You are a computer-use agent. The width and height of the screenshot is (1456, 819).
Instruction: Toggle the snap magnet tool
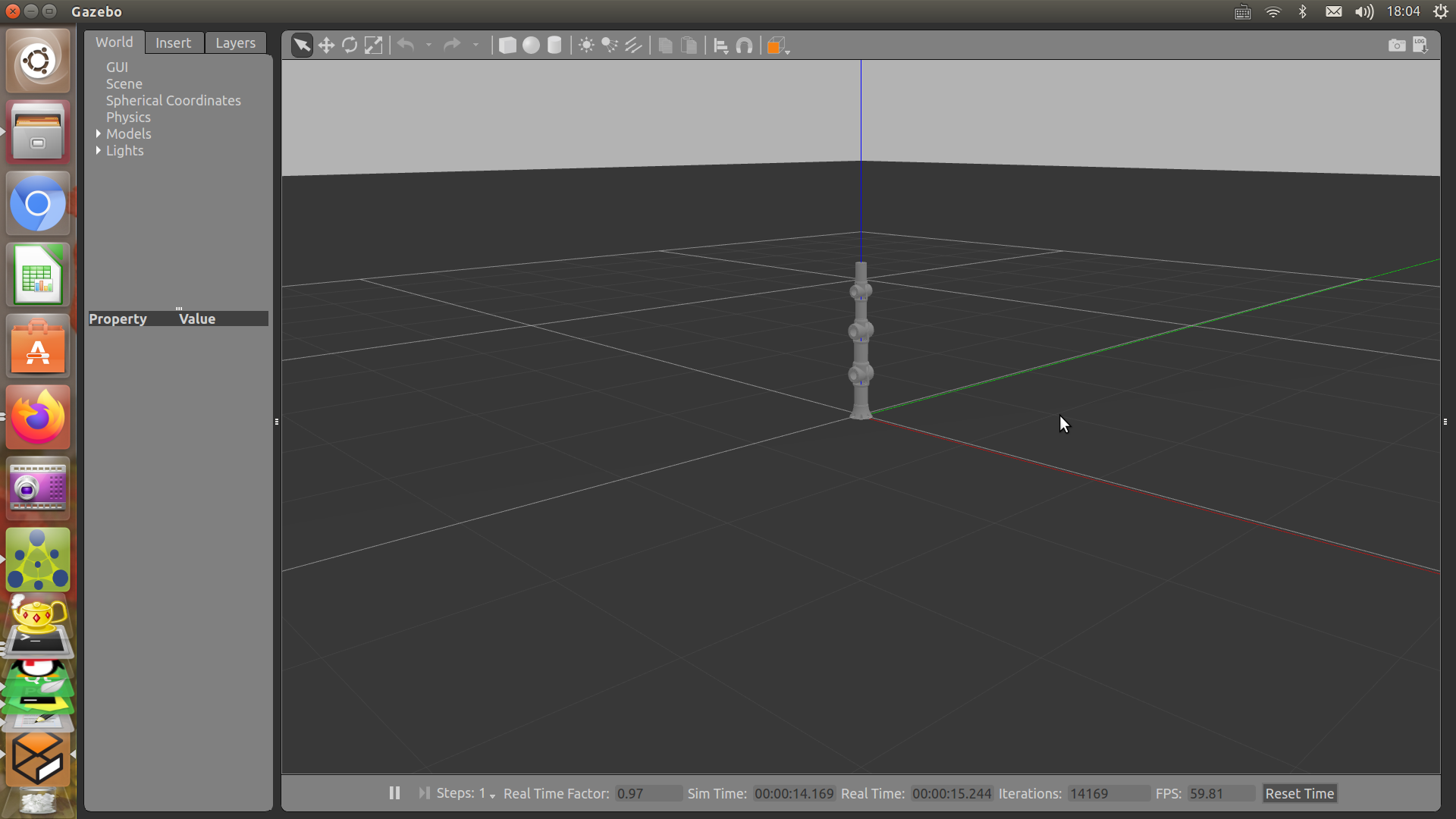point(745,45)
